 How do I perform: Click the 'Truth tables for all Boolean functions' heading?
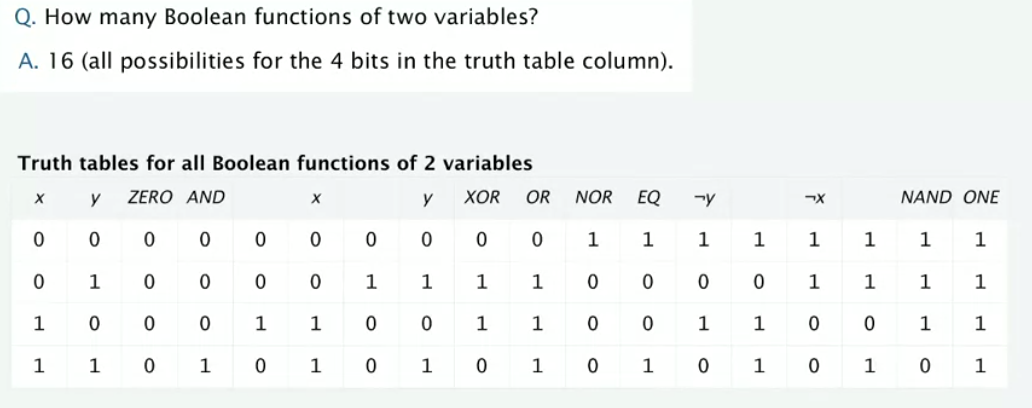click(x=276, y=162)
